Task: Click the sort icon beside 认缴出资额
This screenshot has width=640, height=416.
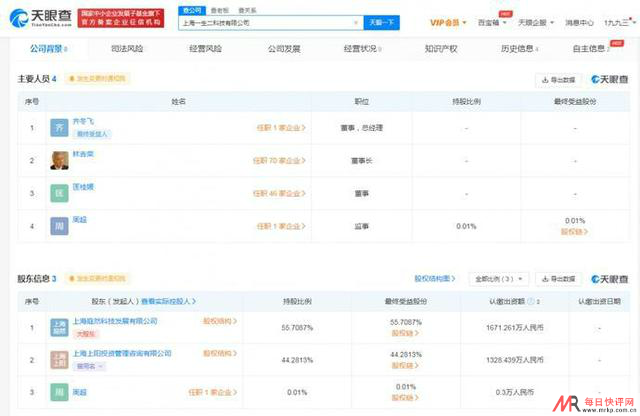Action: click(x=538, y=301)
